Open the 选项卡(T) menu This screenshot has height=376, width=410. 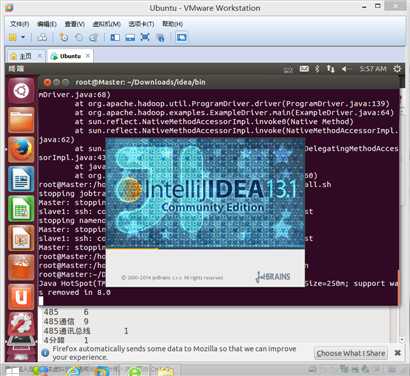point(141,24)
